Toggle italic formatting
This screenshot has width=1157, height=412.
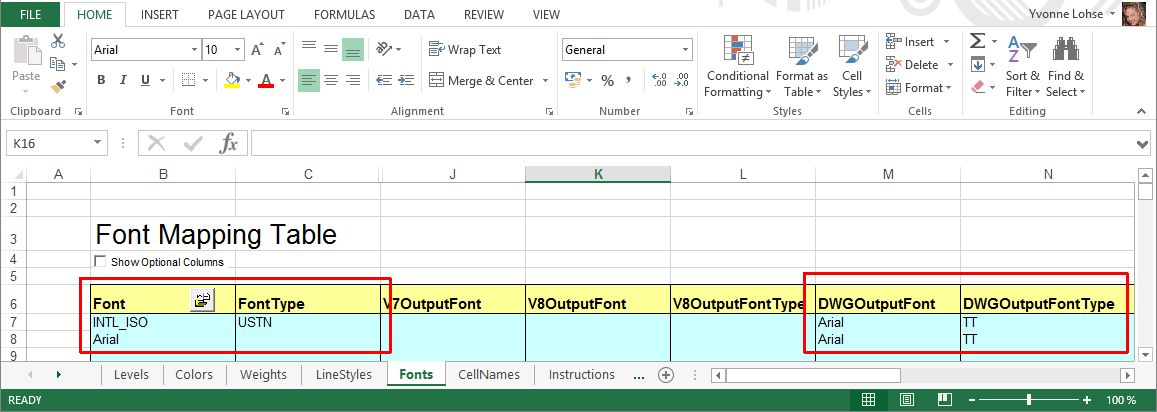[123, 80]
